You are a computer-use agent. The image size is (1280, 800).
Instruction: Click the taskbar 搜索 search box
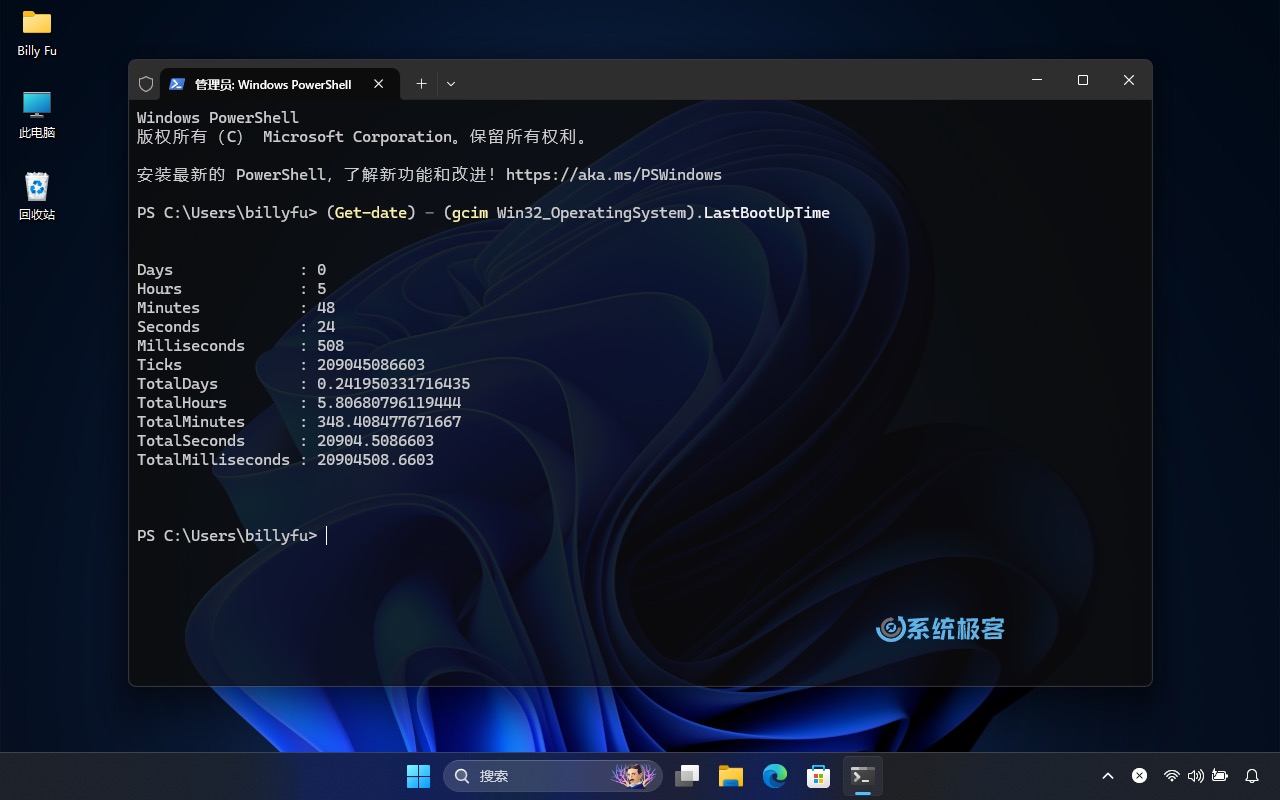[552, 776]
